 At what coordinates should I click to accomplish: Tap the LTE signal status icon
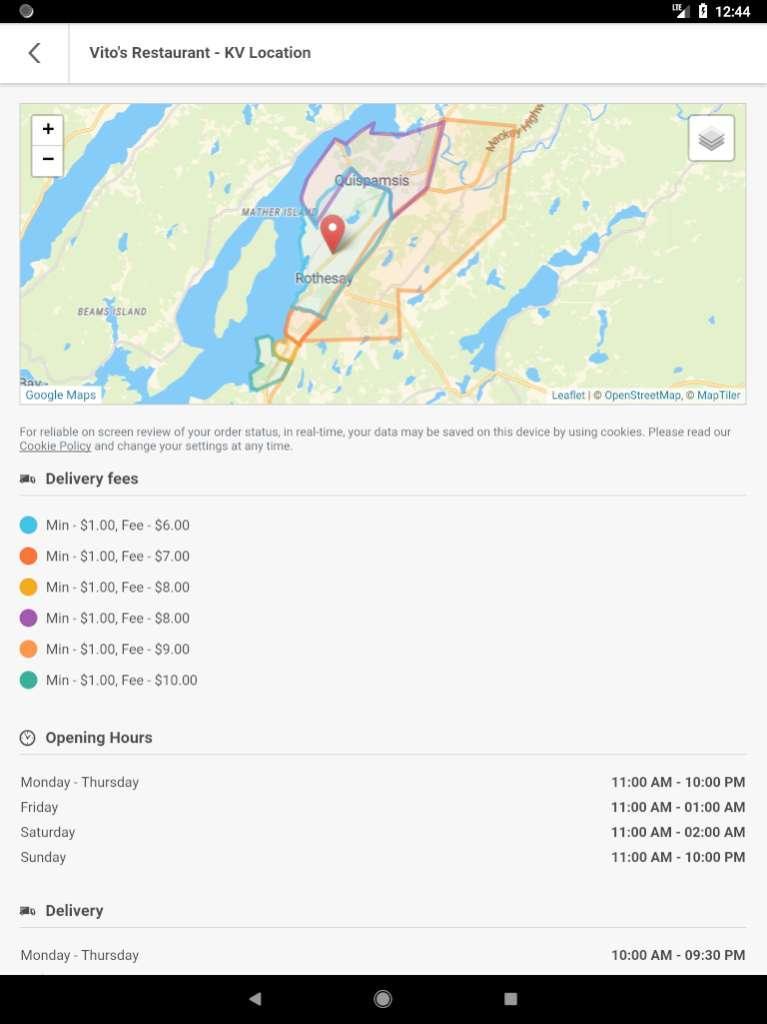tap(680, 10)
